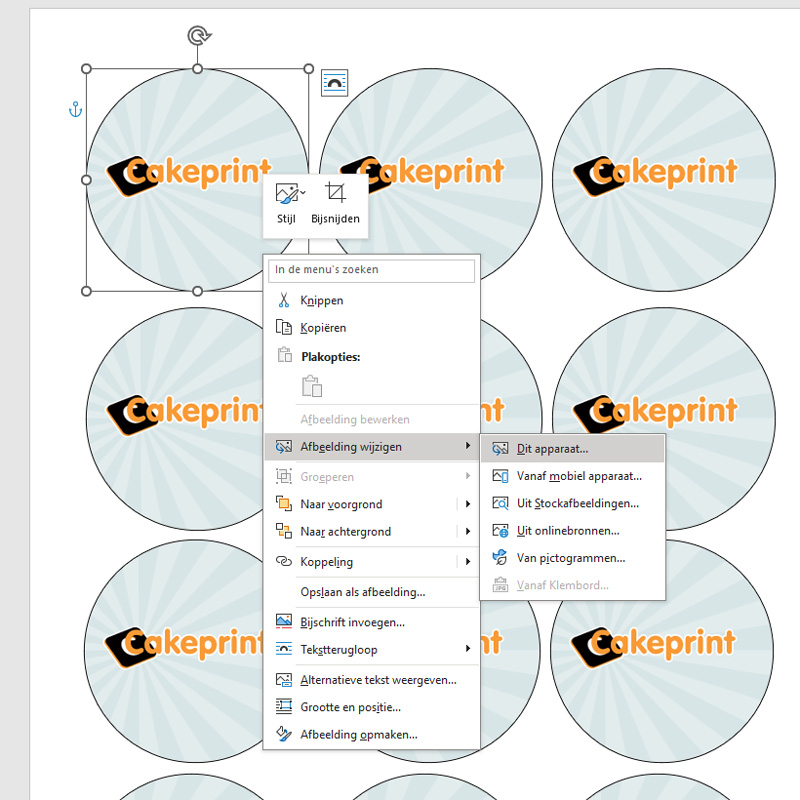This screenshot has width=800, height=800.
Task: Click the Afbeelding opmaken paint icon
Action: click(284, 734)
